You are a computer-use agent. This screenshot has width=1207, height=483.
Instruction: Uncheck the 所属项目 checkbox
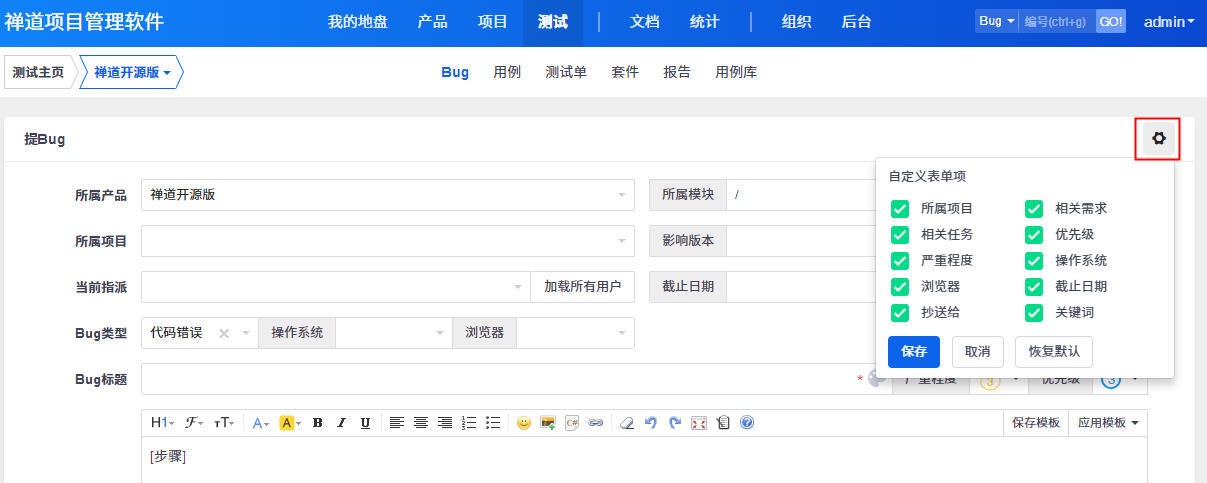(x=900, y=209)
